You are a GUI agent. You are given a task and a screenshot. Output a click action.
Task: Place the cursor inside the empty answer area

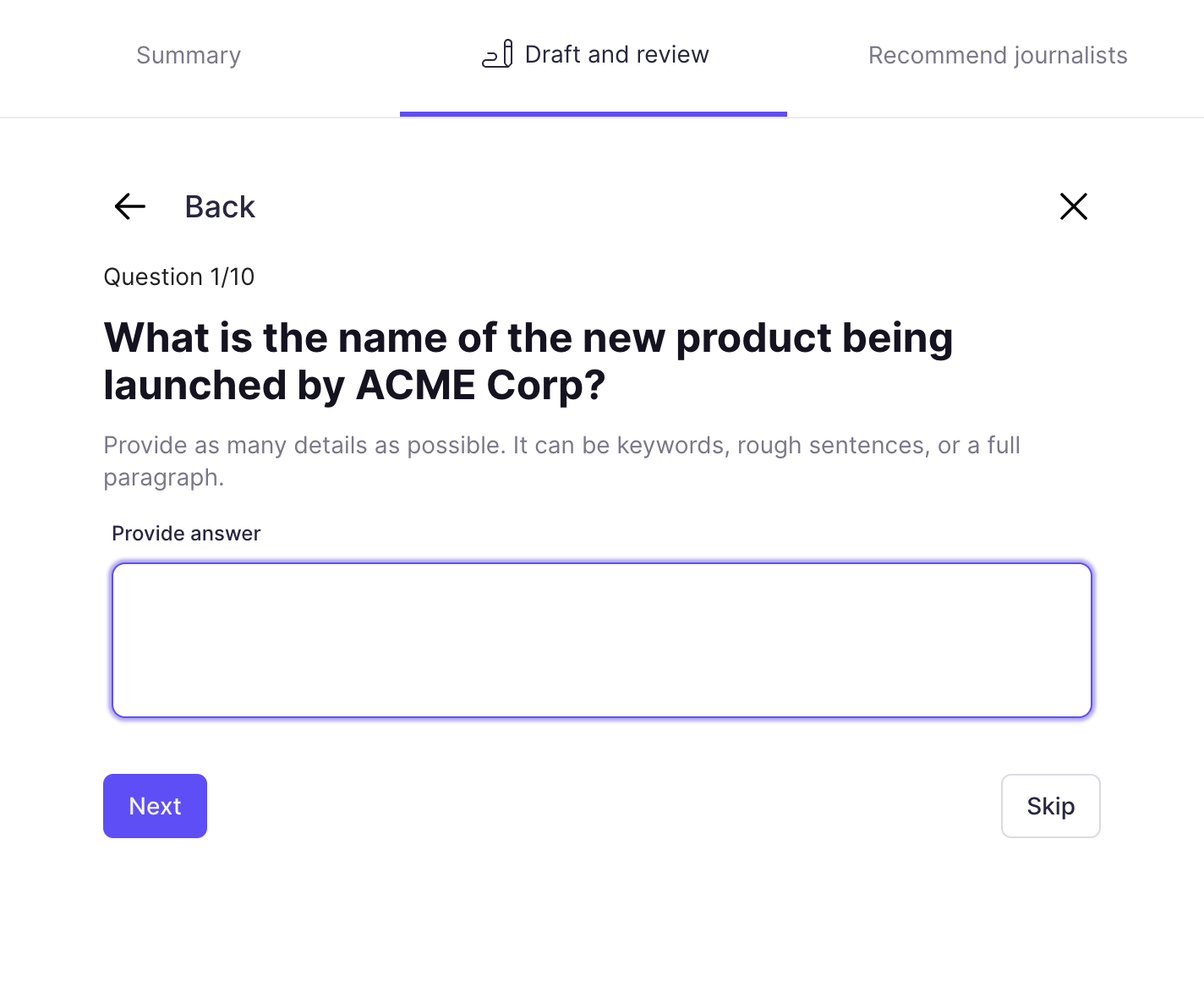(x=602, y=640)
